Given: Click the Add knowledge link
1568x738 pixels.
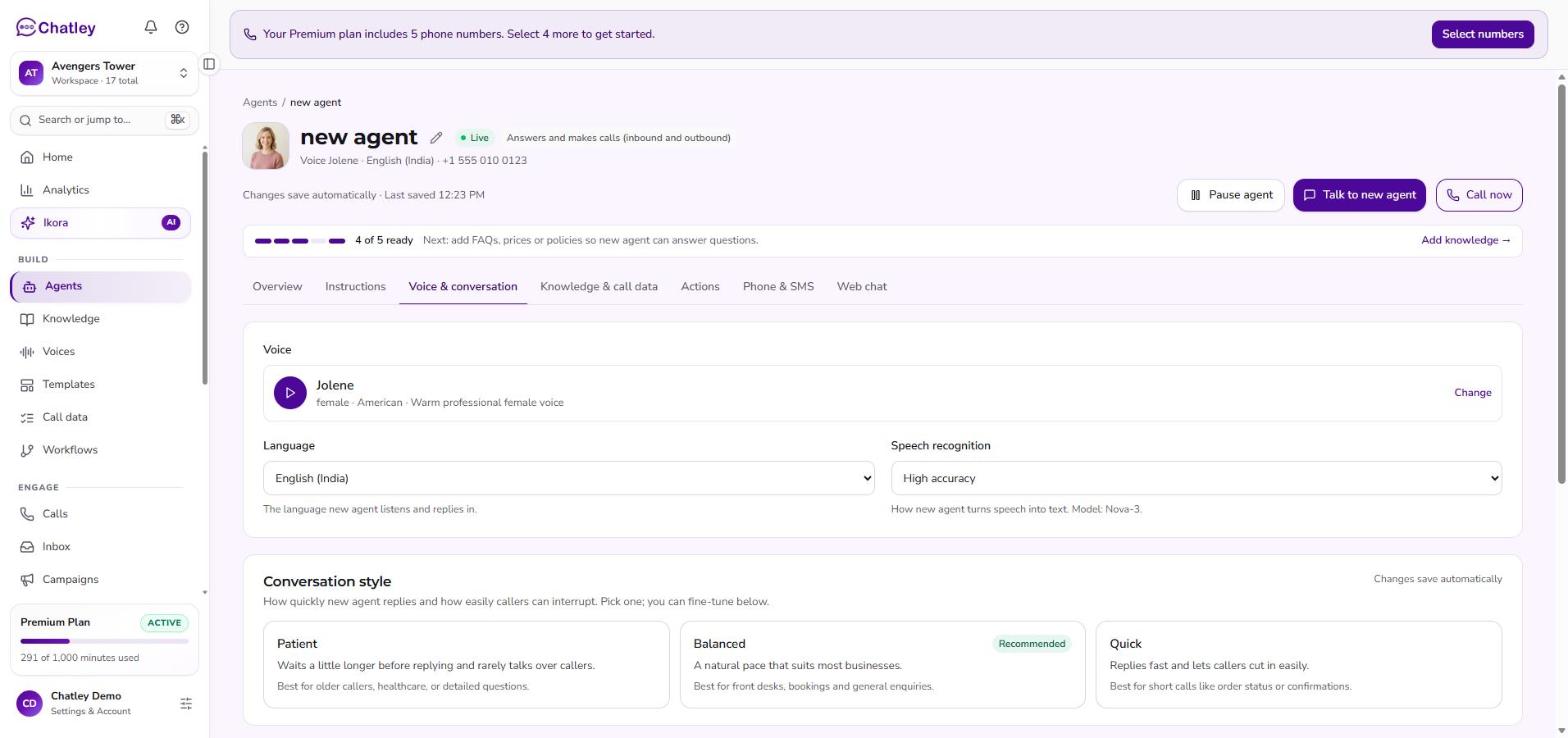Looking at the screenshot, I should pyautogui.click(x=1466, y=240).
